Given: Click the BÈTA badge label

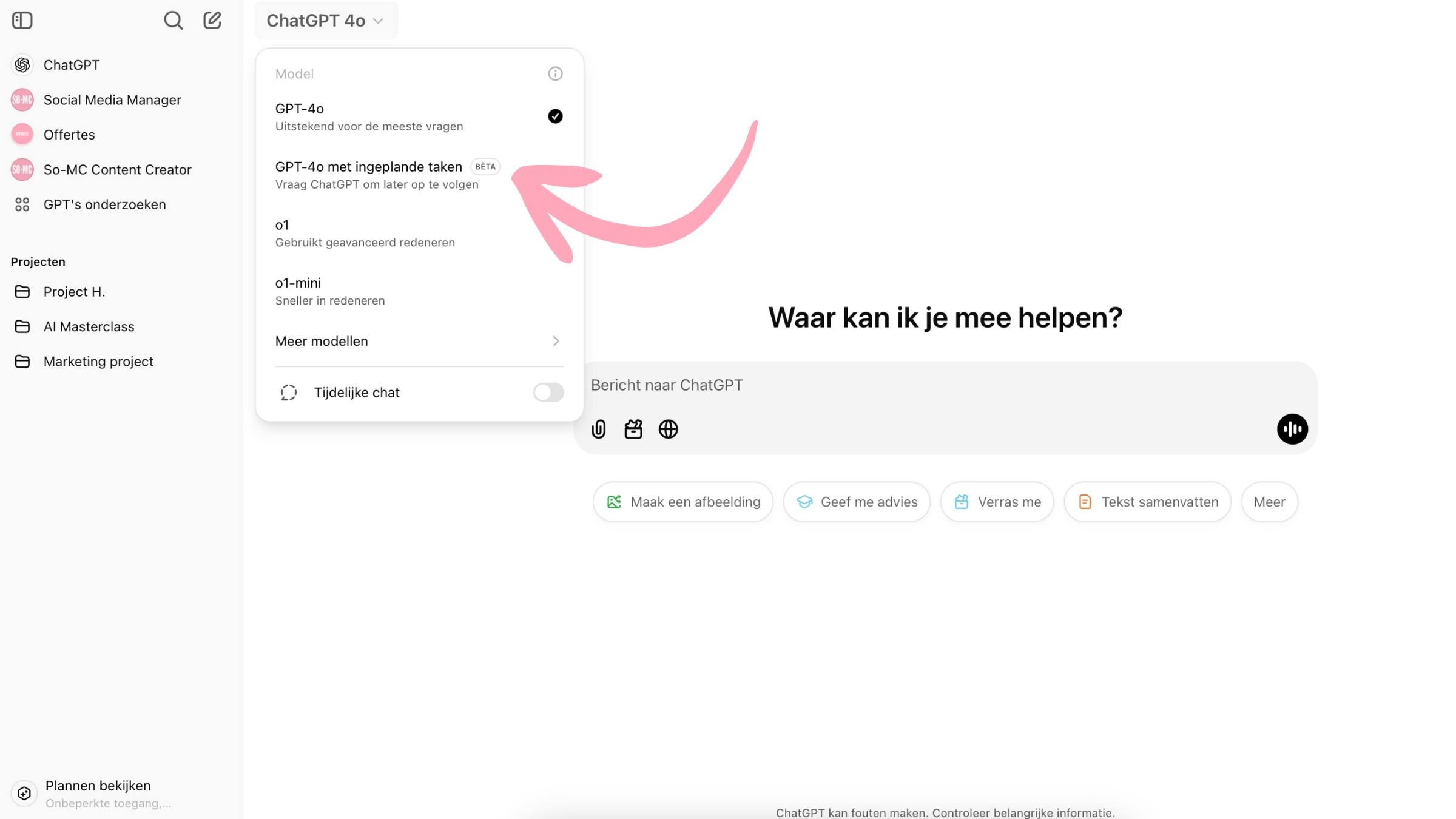Looking at the screenshot, I should (x=485, y=167).
